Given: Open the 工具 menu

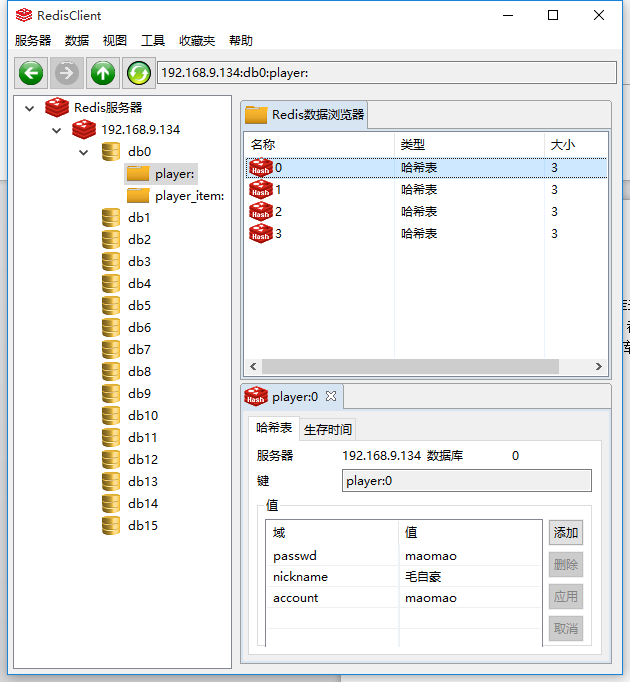Looking at the screenshot, I should coord(153,40).
